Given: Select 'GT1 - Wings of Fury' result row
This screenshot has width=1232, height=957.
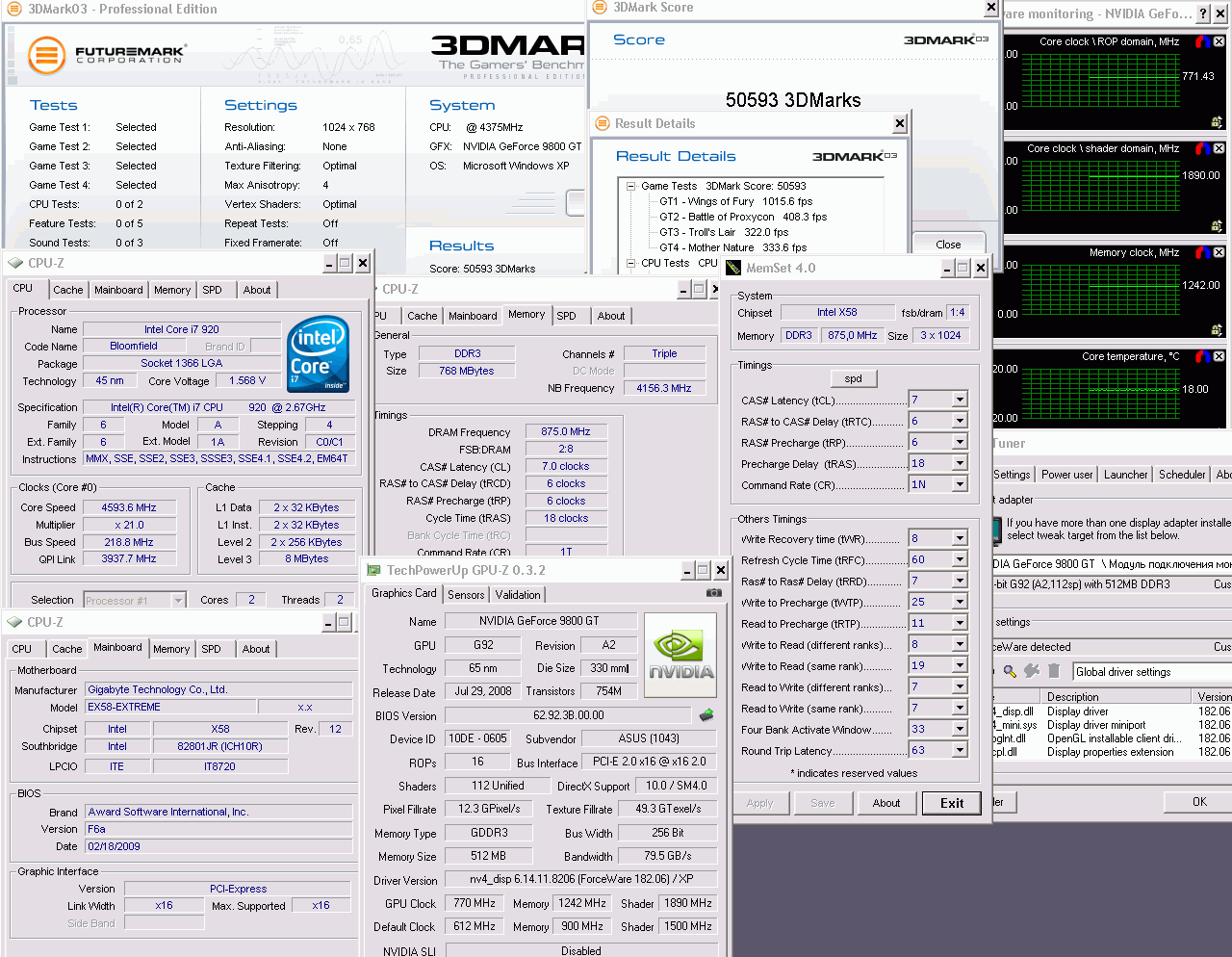Looking at the screenshot, I should pos(736,201).
